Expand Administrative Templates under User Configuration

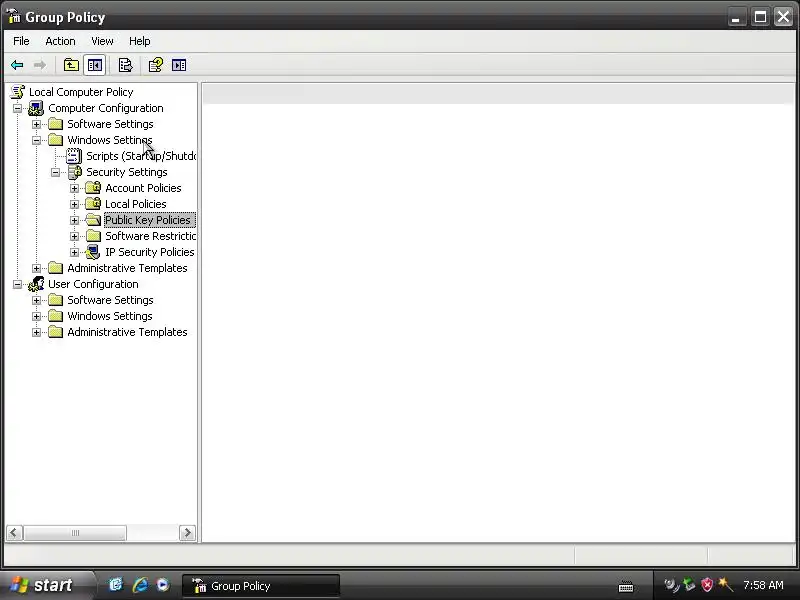click(x=36, y=333)
